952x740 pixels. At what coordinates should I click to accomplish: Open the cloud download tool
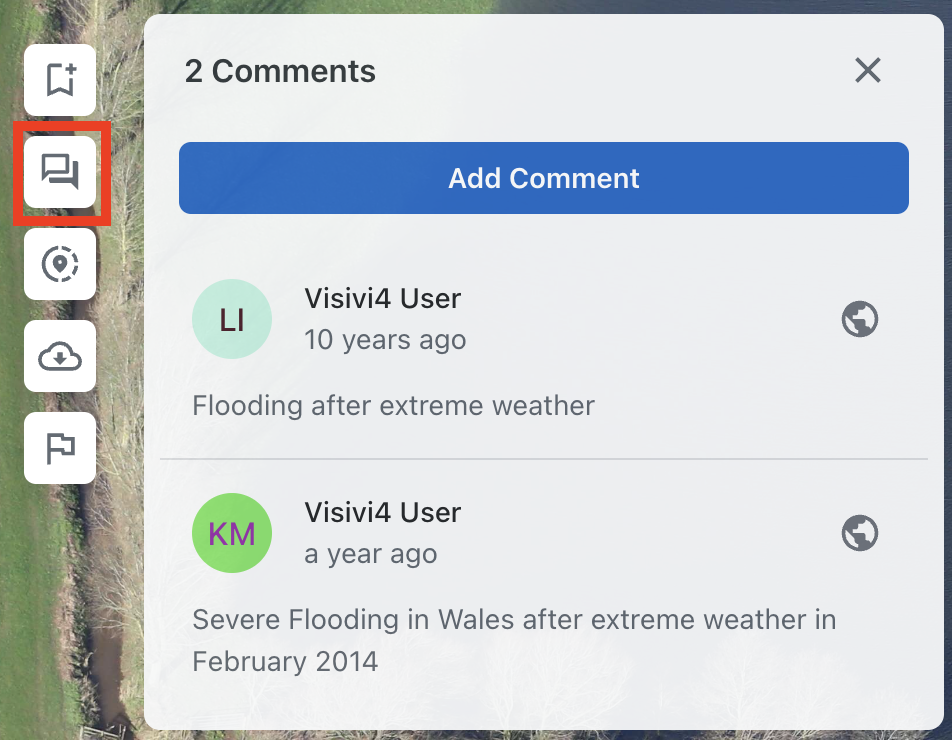click(60, 356)
